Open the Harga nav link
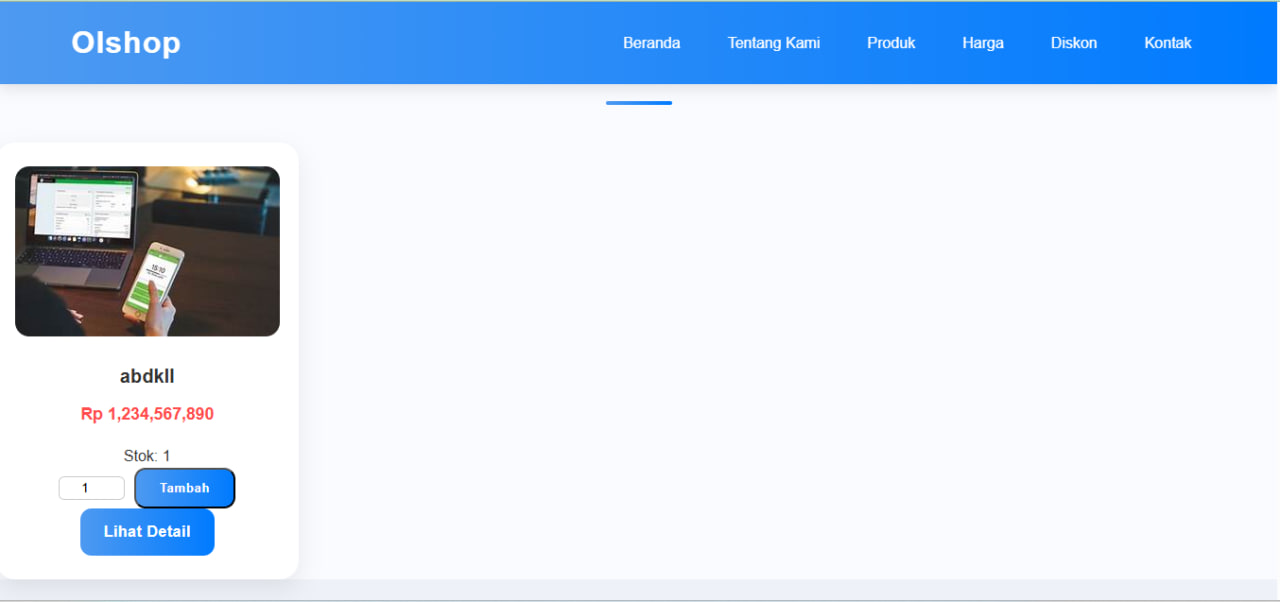Screen dimensions: 1280x602 (x=982, y=43)
